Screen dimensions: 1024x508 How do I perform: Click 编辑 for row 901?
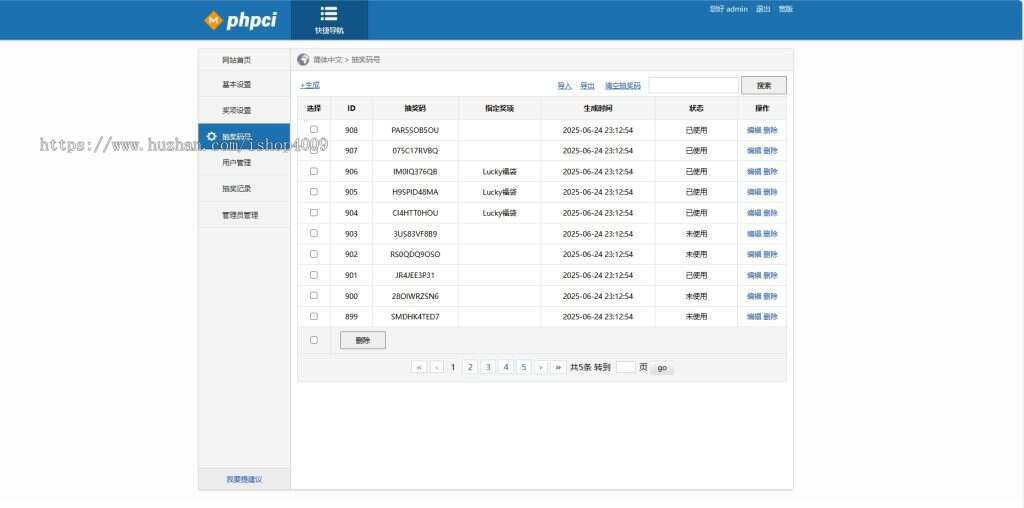(x=754, y=276)
